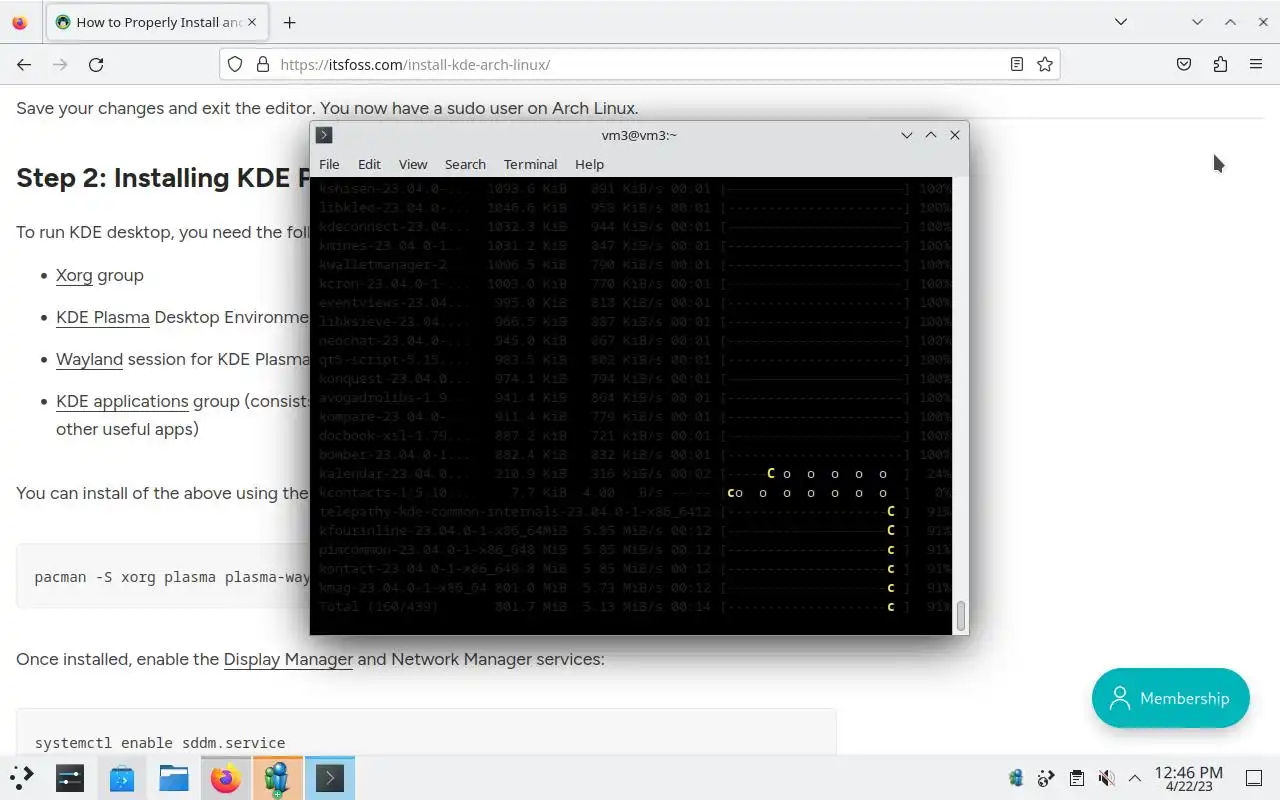Minimize the terminal with its titlebar chevron-down
The image size is (1280, 800).
[x=907, y=135]
